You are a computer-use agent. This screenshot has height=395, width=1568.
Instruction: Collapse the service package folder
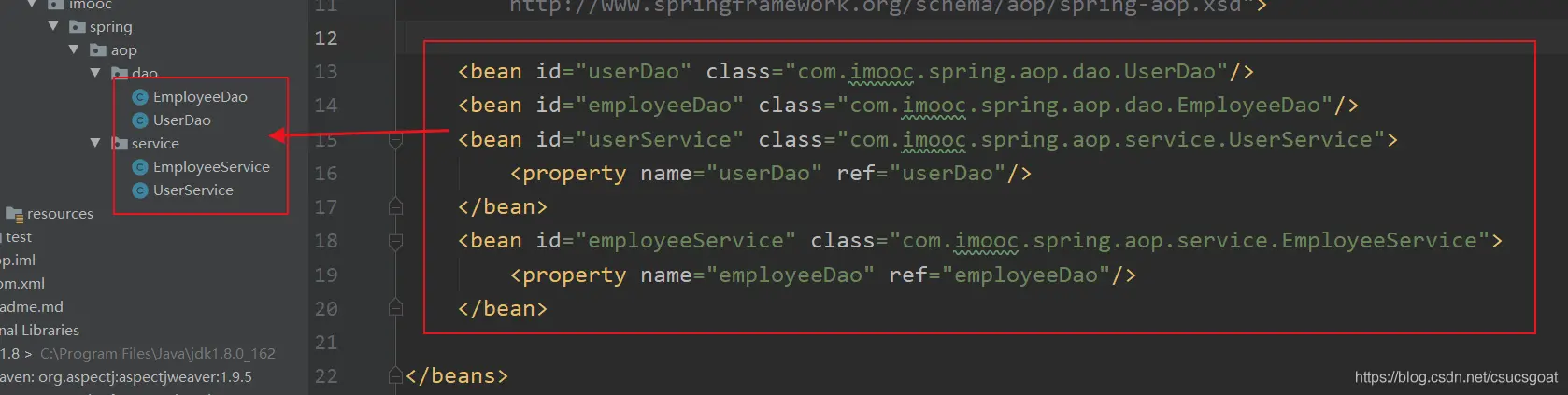pos(95,143)
